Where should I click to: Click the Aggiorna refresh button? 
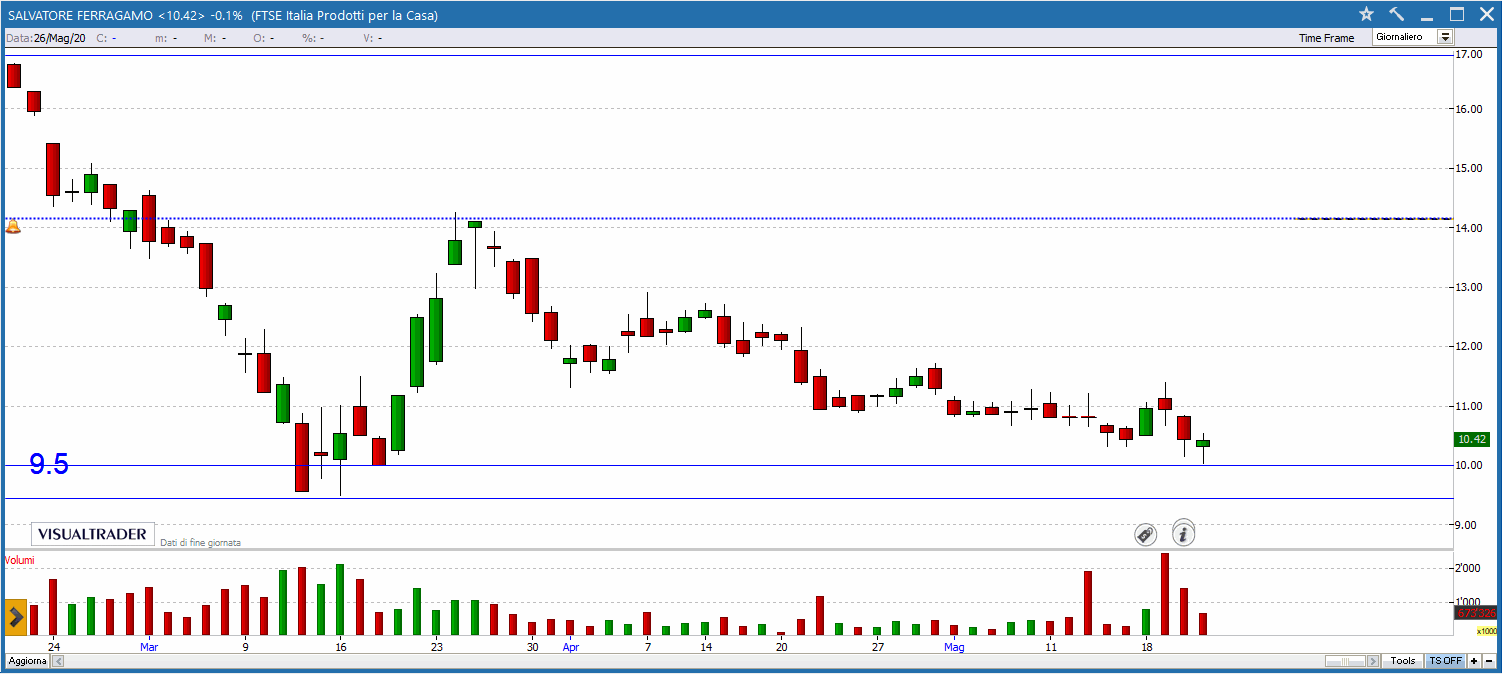coord(27,661)
